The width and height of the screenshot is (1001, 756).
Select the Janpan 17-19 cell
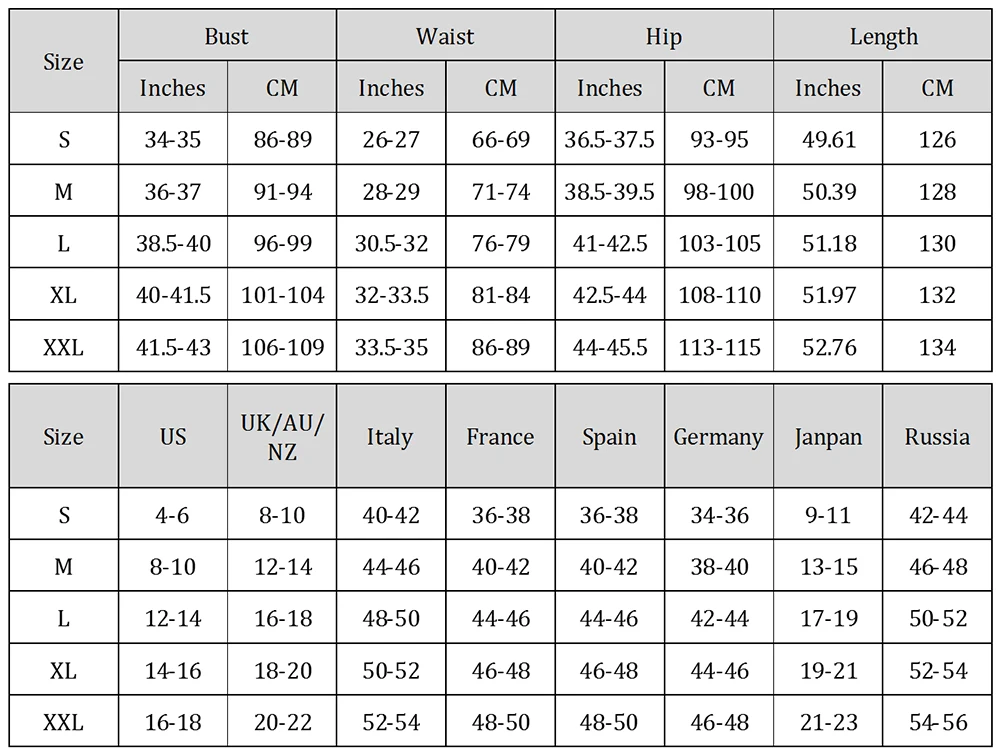click(828, 617)
